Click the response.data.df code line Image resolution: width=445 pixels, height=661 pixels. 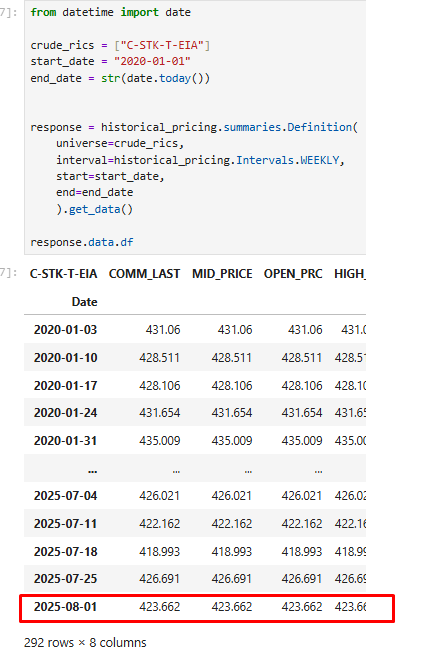coord(82,242)
